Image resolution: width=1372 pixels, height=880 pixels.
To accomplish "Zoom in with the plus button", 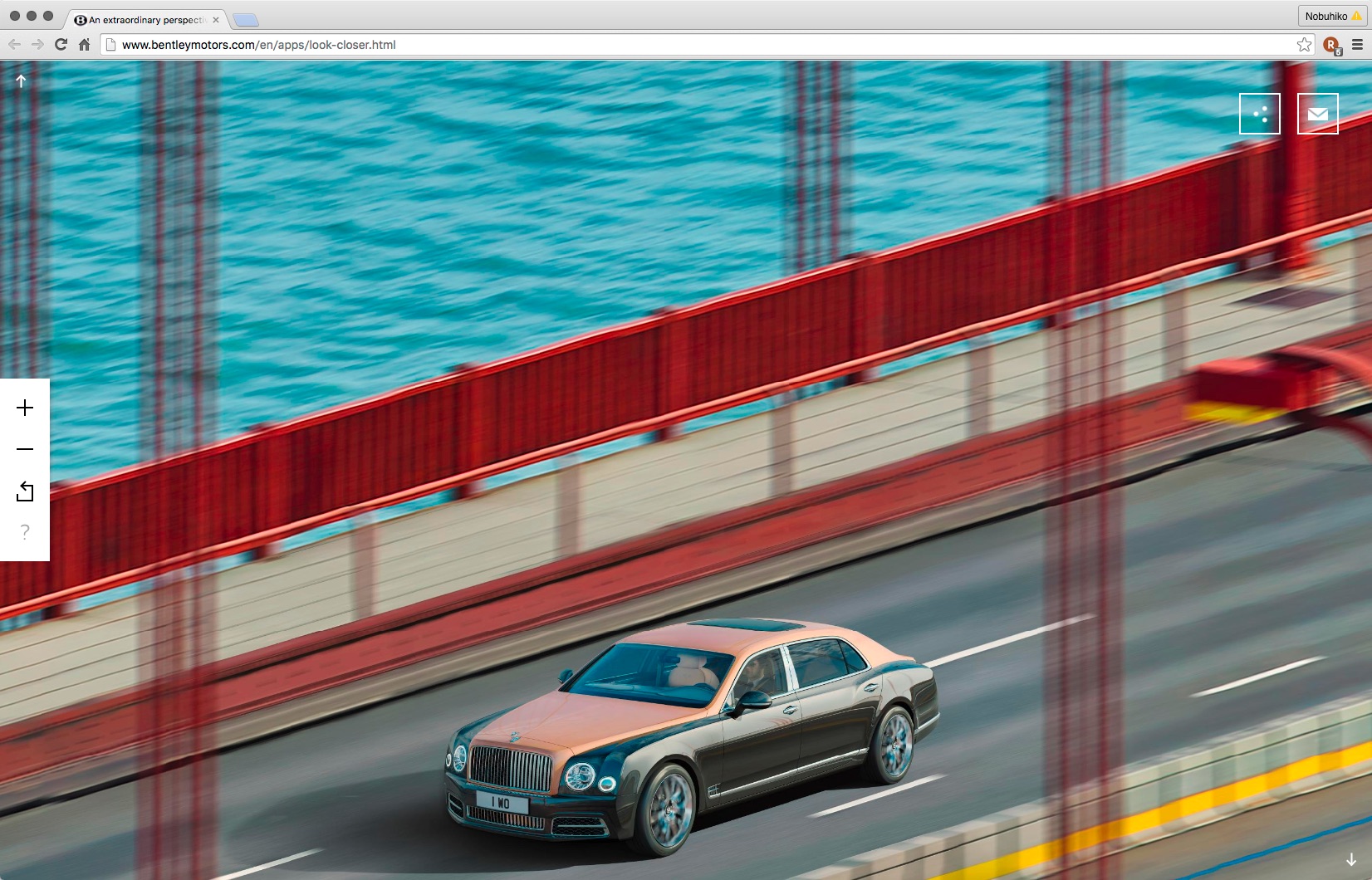I will (x=25, y=408).
